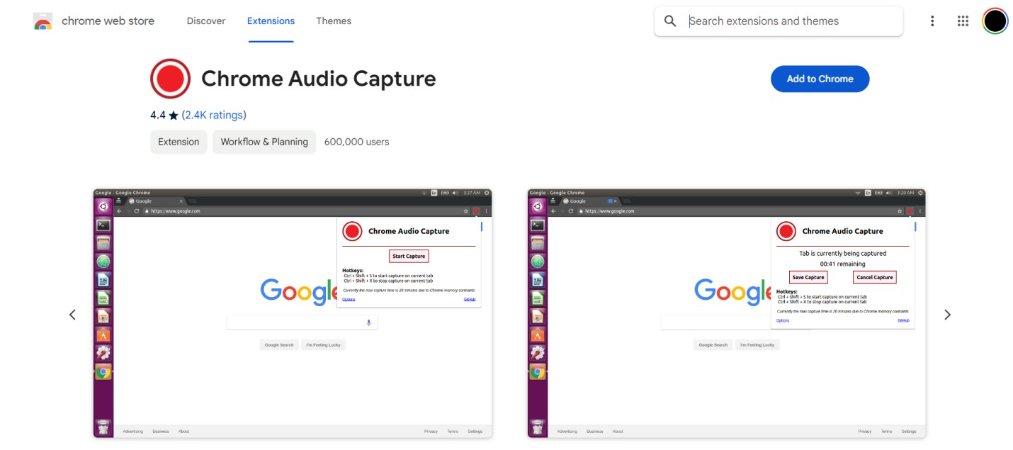Open the second screenshot showing Save Capture

pos(726,313)
